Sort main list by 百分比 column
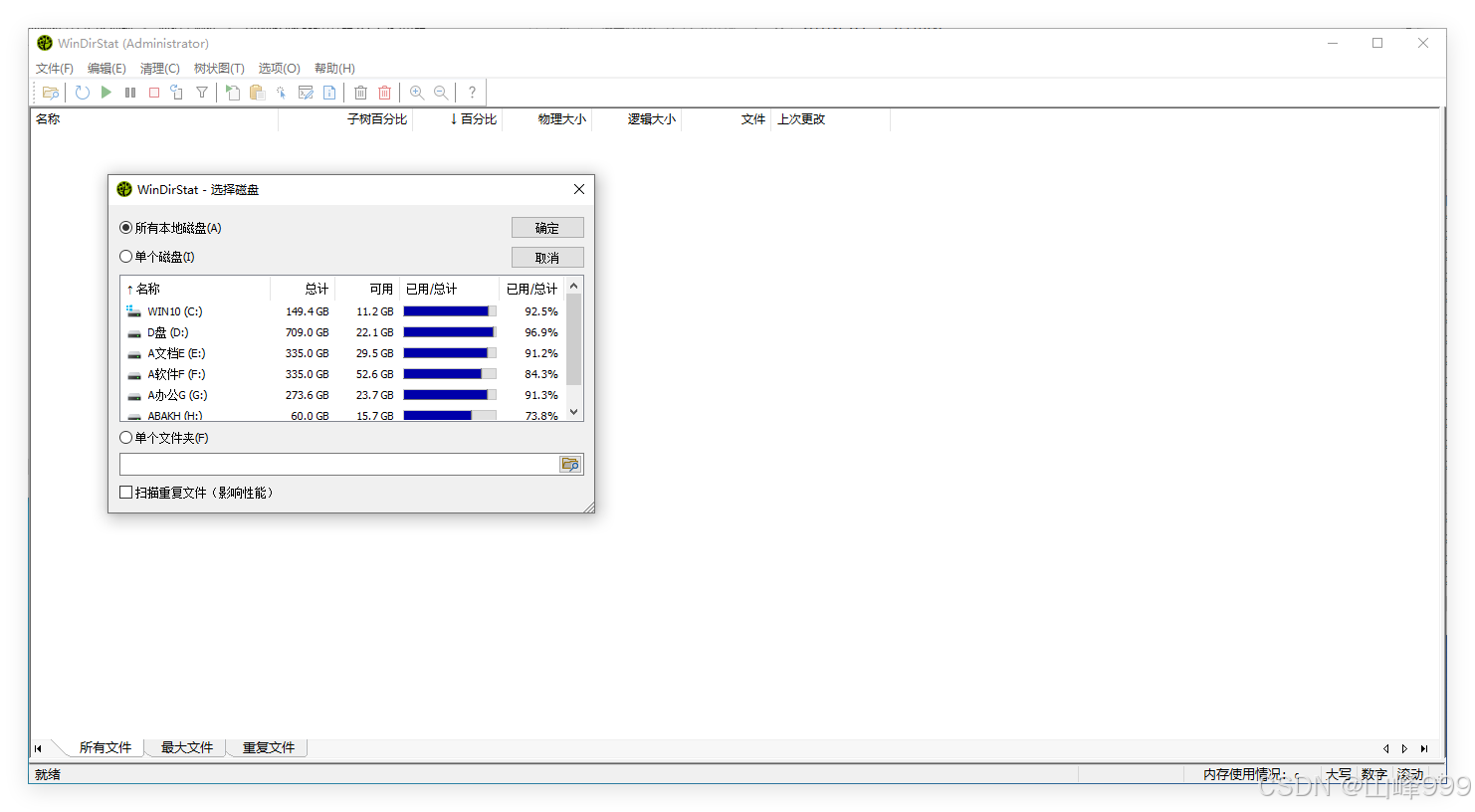Image resolution: width=1475 pixels, height=812 pixels. [x=459, y=119]
